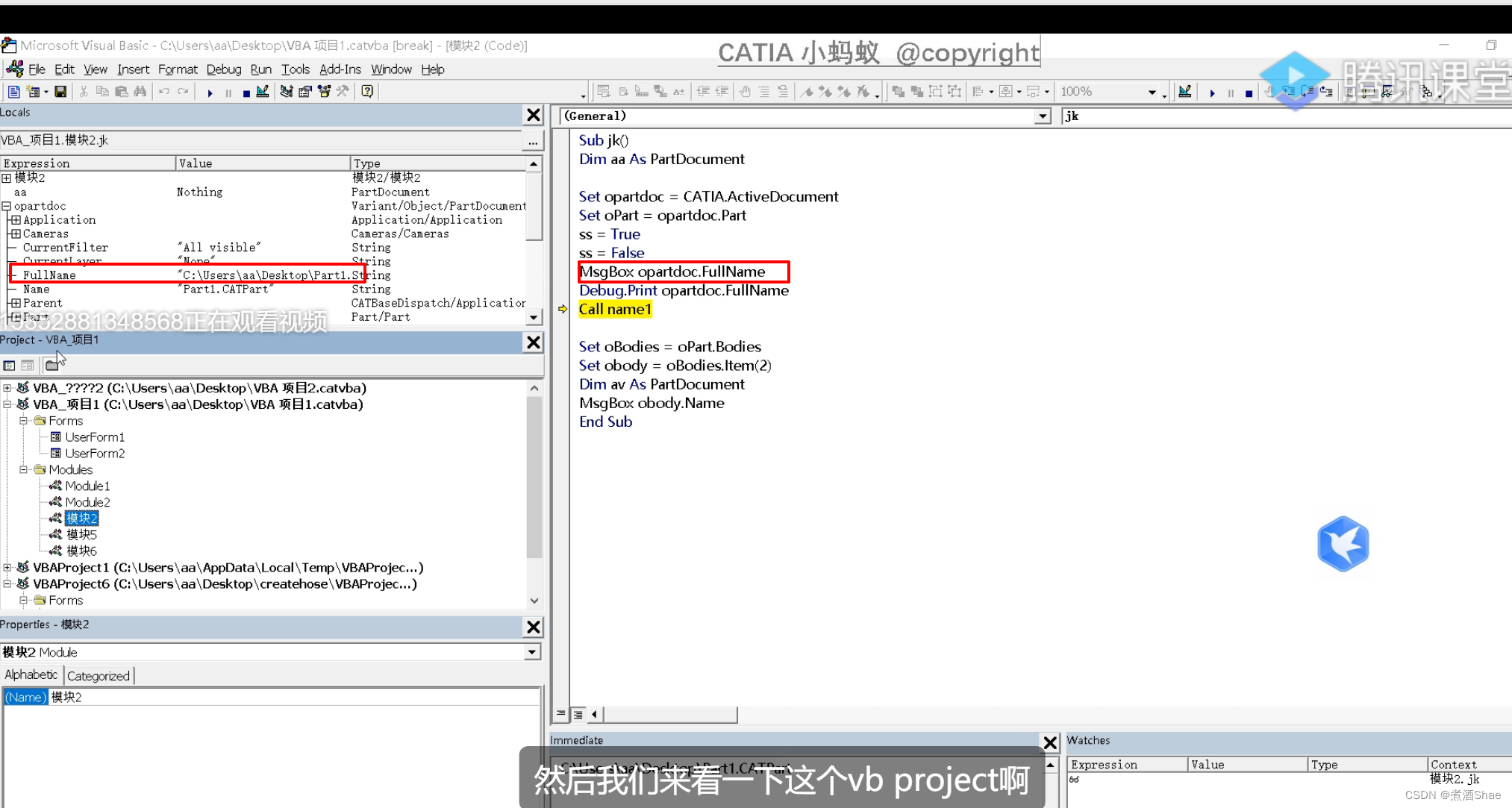Switch to the Alphabetic properties tab
The image size is (1512, 808).
click(x=31, y=674)
